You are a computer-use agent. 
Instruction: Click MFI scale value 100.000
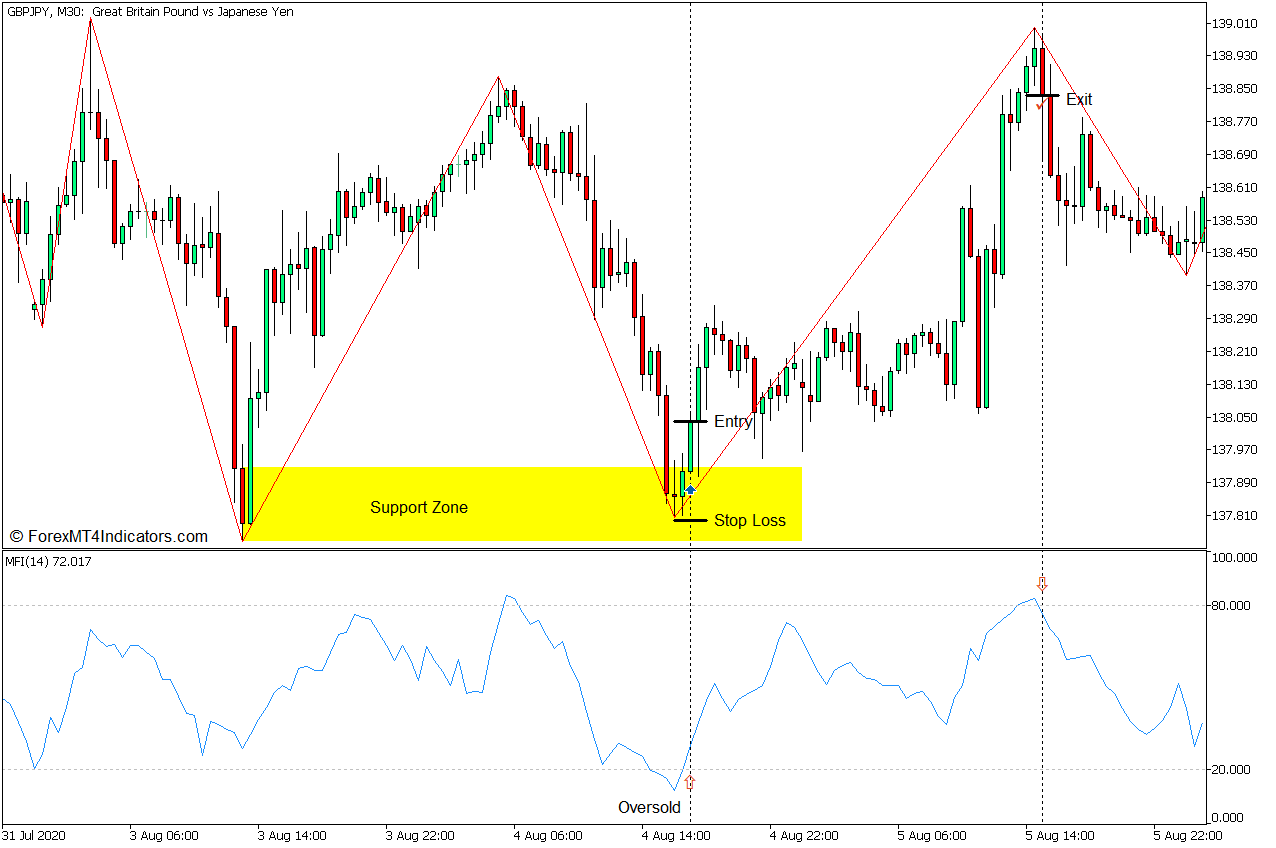point(1235,557)
